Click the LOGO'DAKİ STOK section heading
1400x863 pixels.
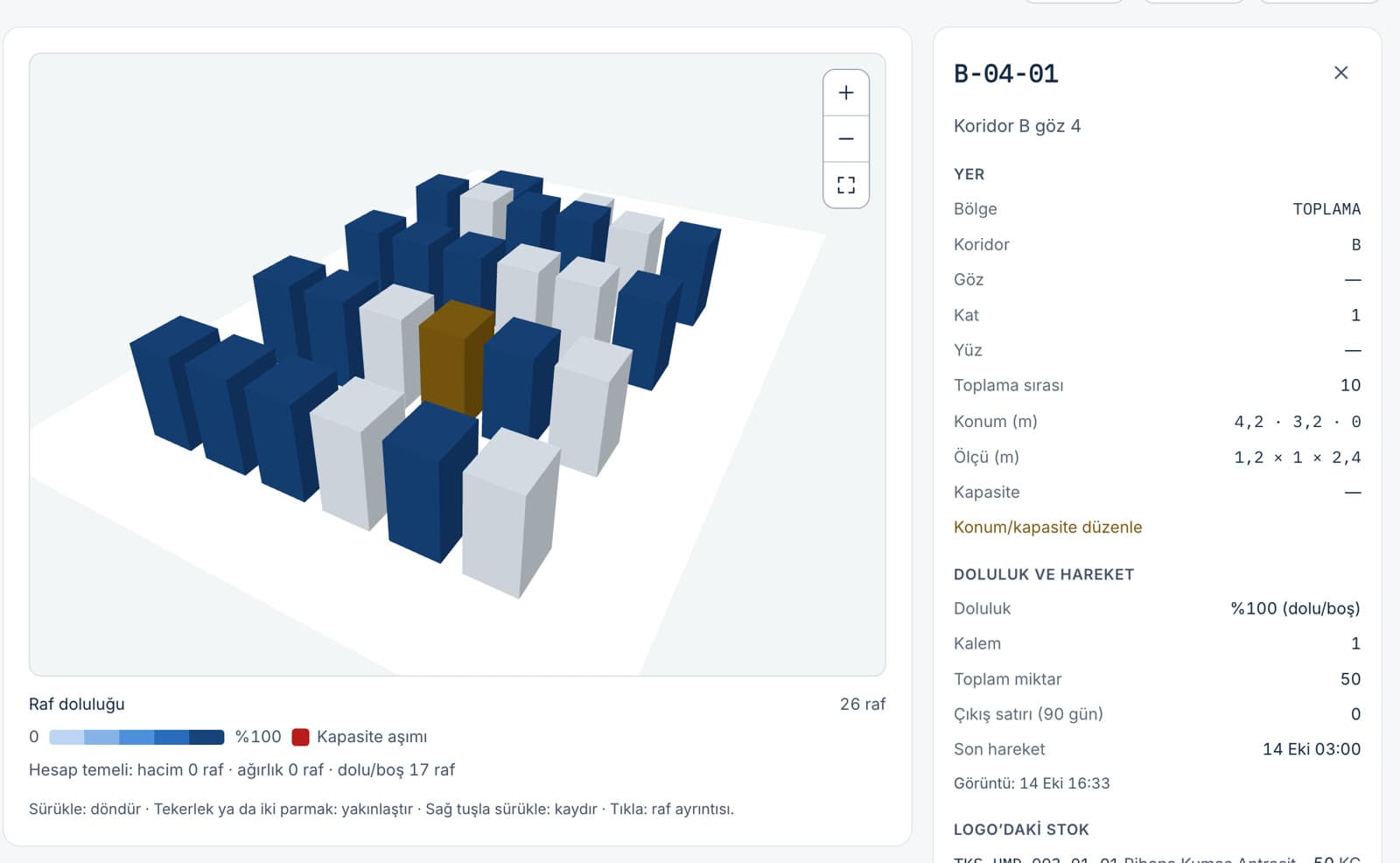pos(1021,830)
